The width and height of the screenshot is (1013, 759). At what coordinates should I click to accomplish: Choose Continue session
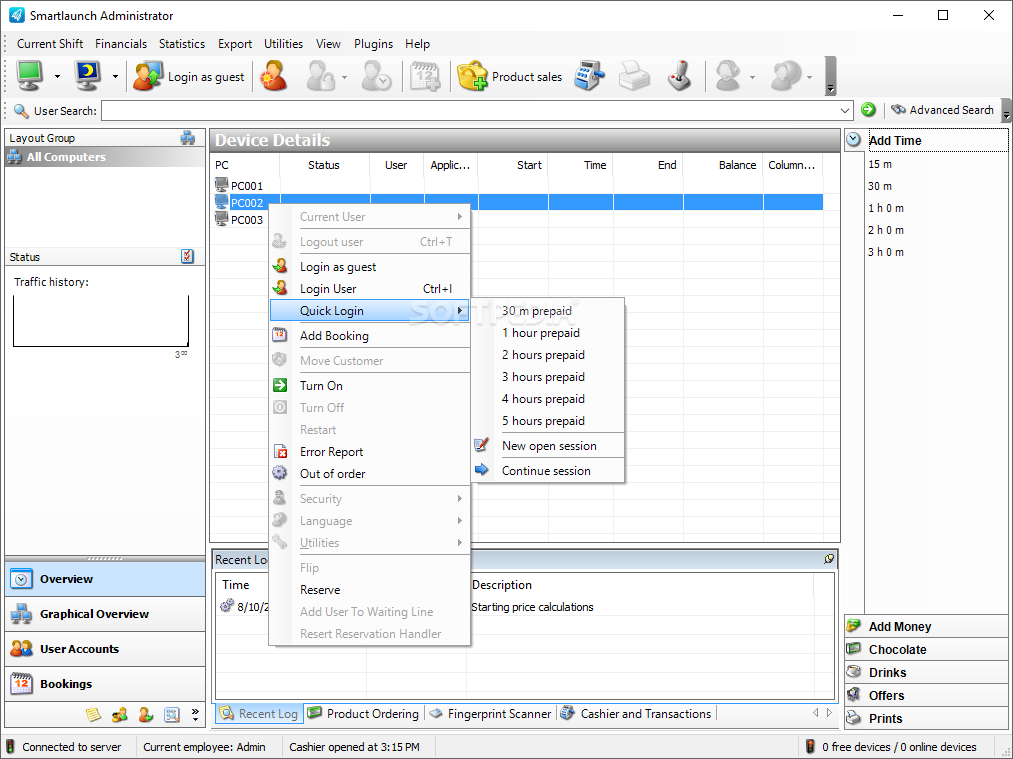tap(548, 471)
